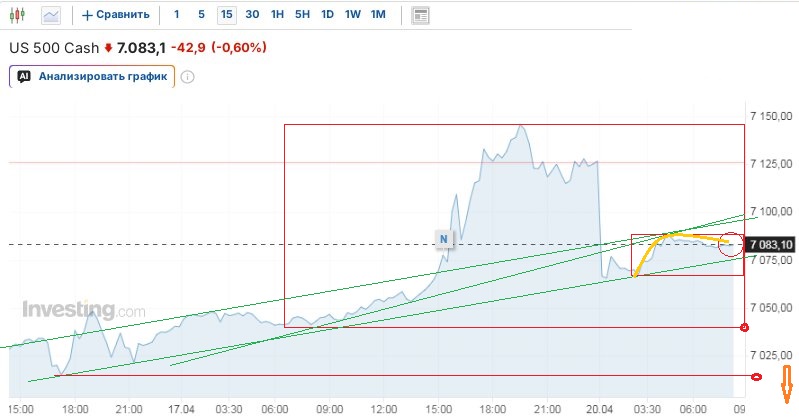Viewport: 799px width, 419px height.
Task: Click the Сравнить compare button
Action: (116, 15)
